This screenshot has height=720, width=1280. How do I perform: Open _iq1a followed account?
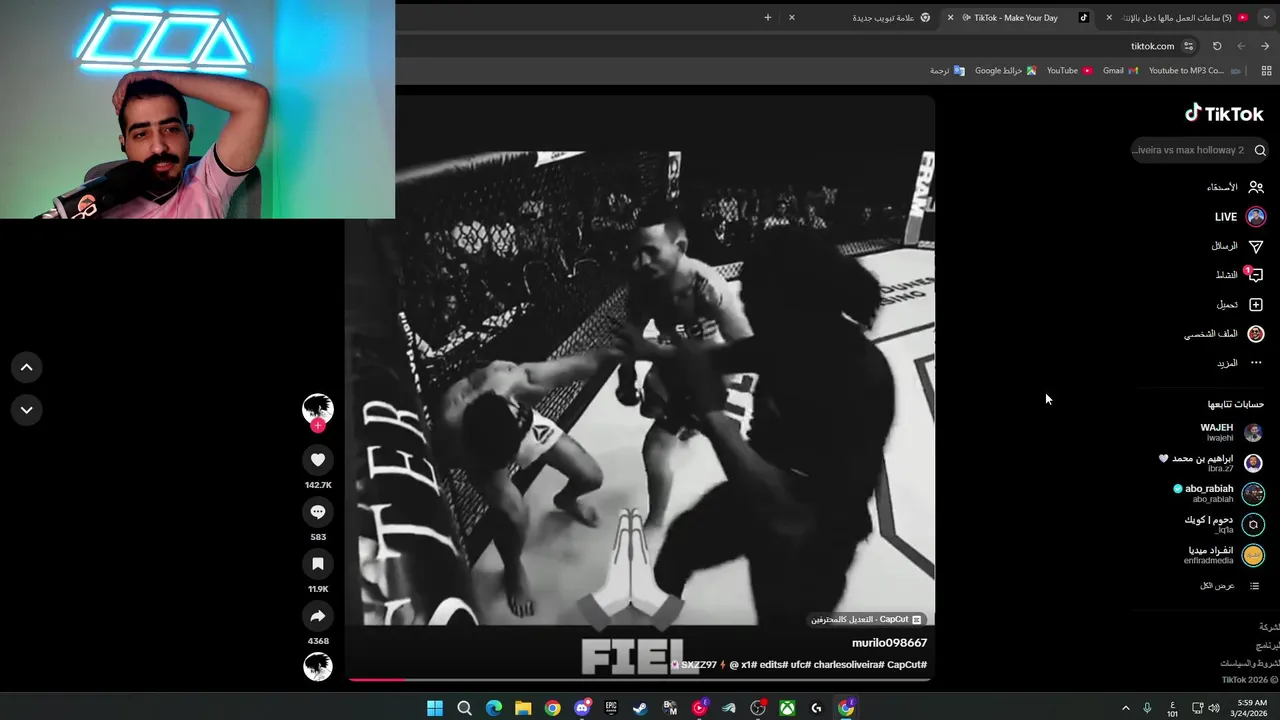[1223, 524]
